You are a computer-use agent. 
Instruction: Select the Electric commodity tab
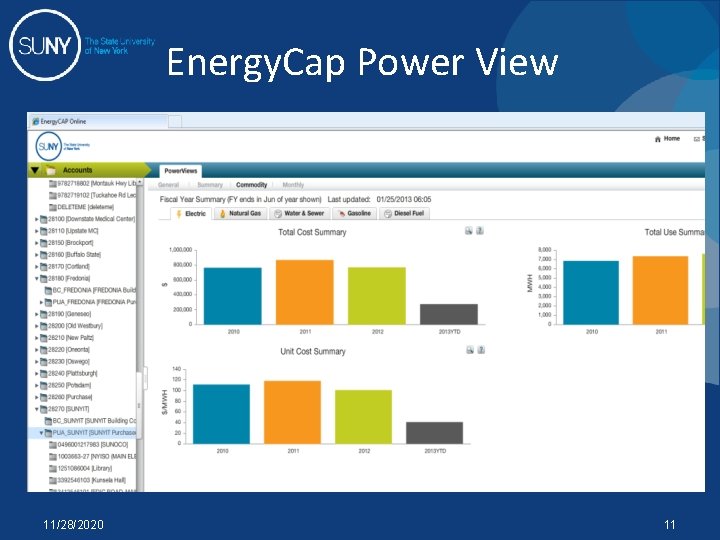[191, 214]
